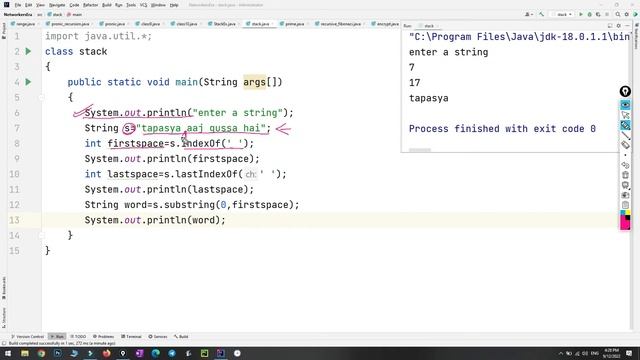Toggle the eye visibility annotation icon

[x=625, y=105]
